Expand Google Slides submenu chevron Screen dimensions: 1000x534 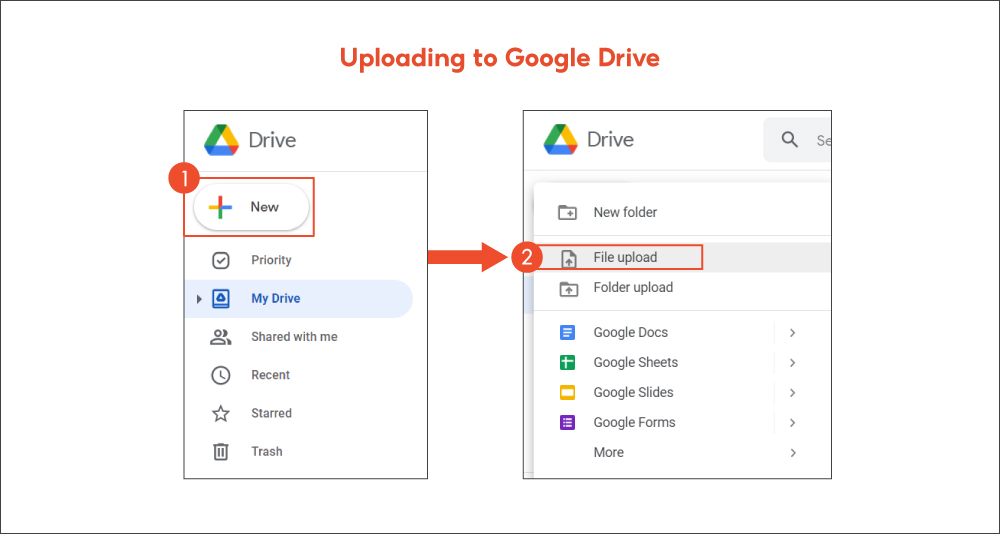tap(792, 393)
